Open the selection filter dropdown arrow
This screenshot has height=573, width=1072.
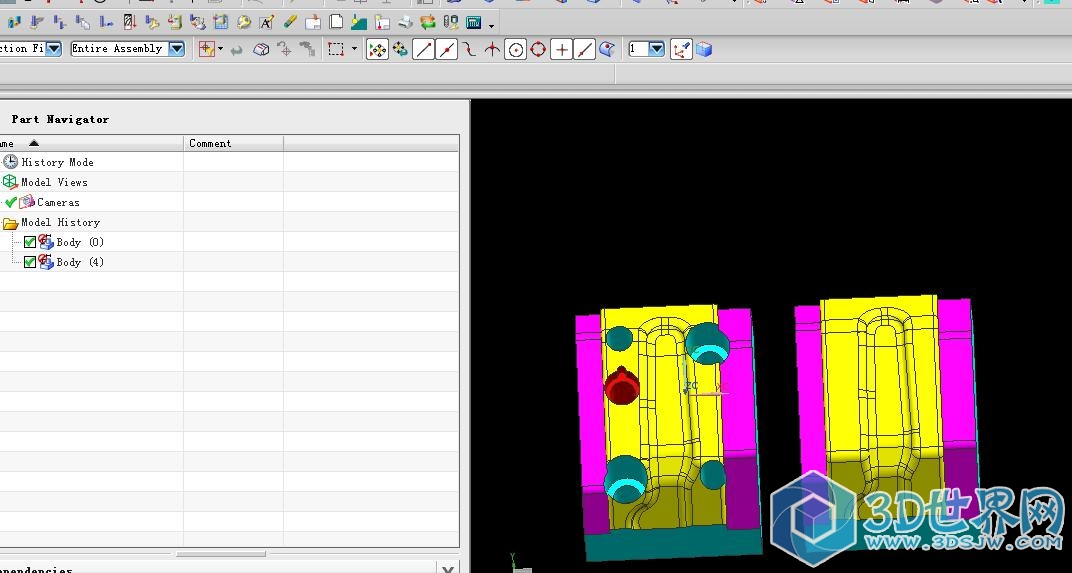[x=53, y=48]
